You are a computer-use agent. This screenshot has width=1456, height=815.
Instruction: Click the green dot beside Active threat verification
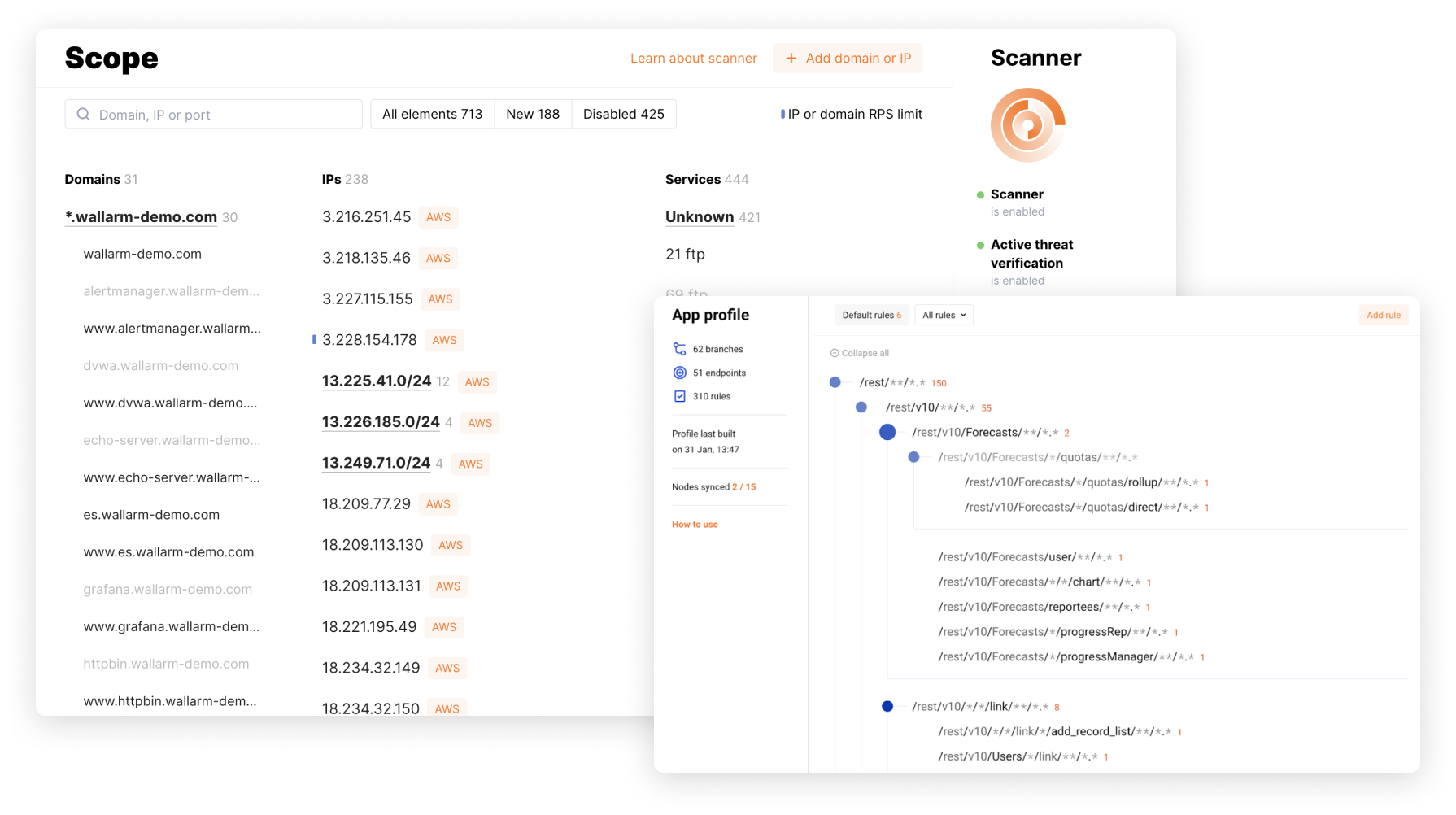(980, 245)
